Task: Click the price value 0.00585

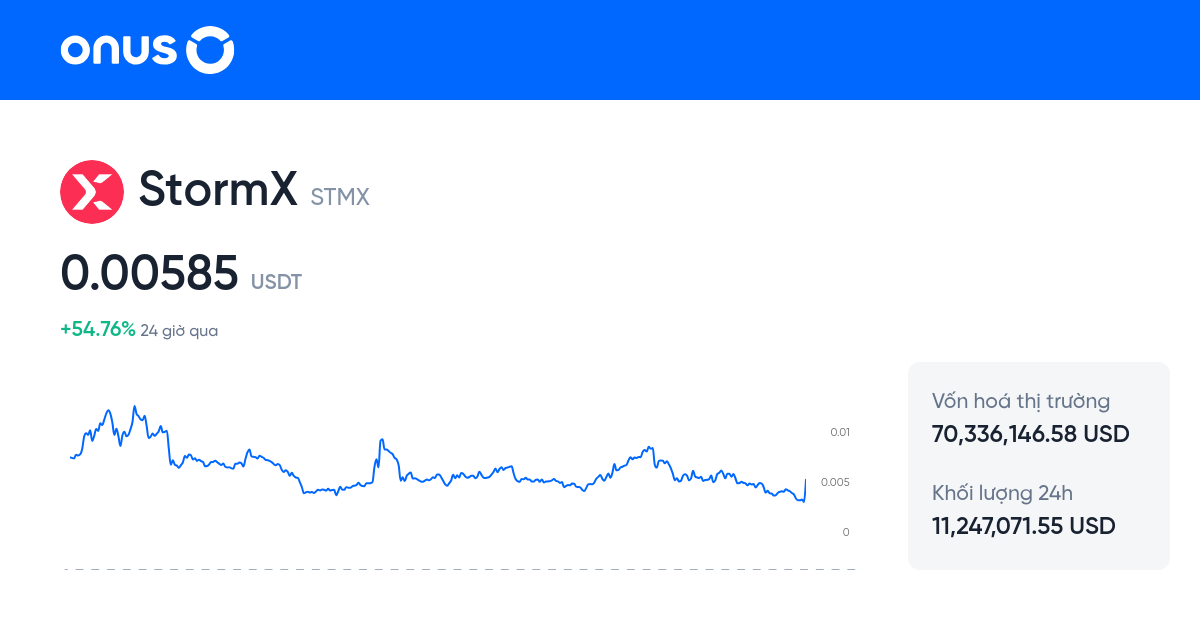Action: pyautogui.click(x=149, y=272)
